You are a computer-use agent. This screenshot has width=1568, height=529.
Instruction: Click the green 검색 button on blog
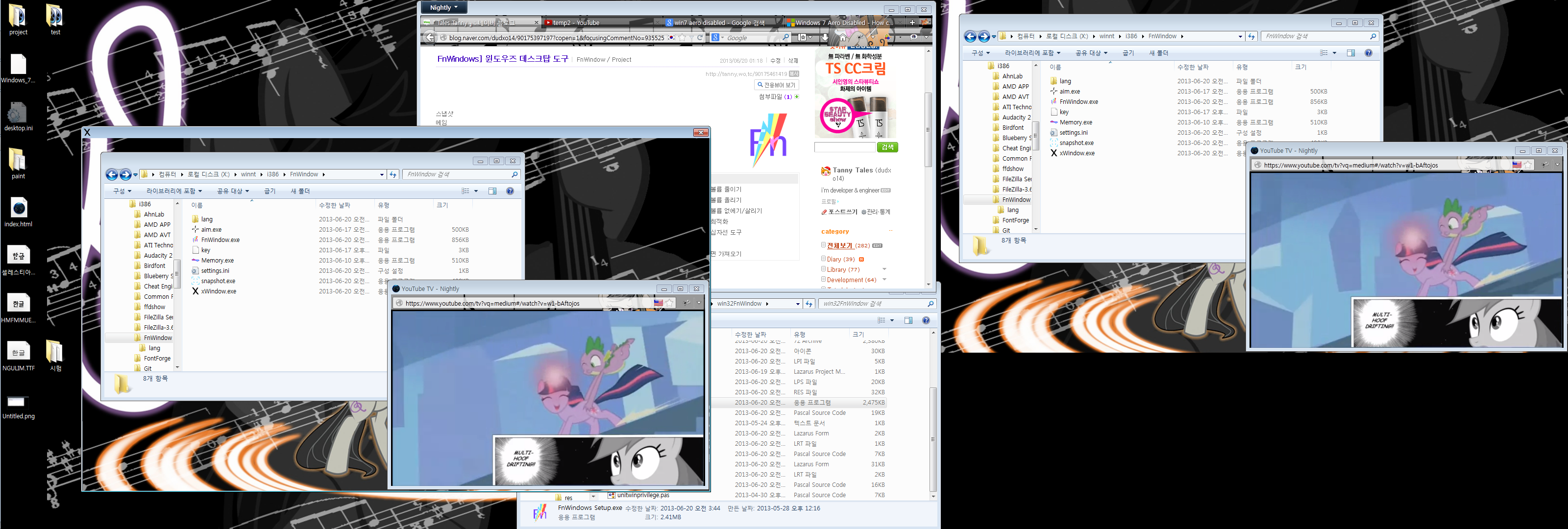(x=887, y=147)
